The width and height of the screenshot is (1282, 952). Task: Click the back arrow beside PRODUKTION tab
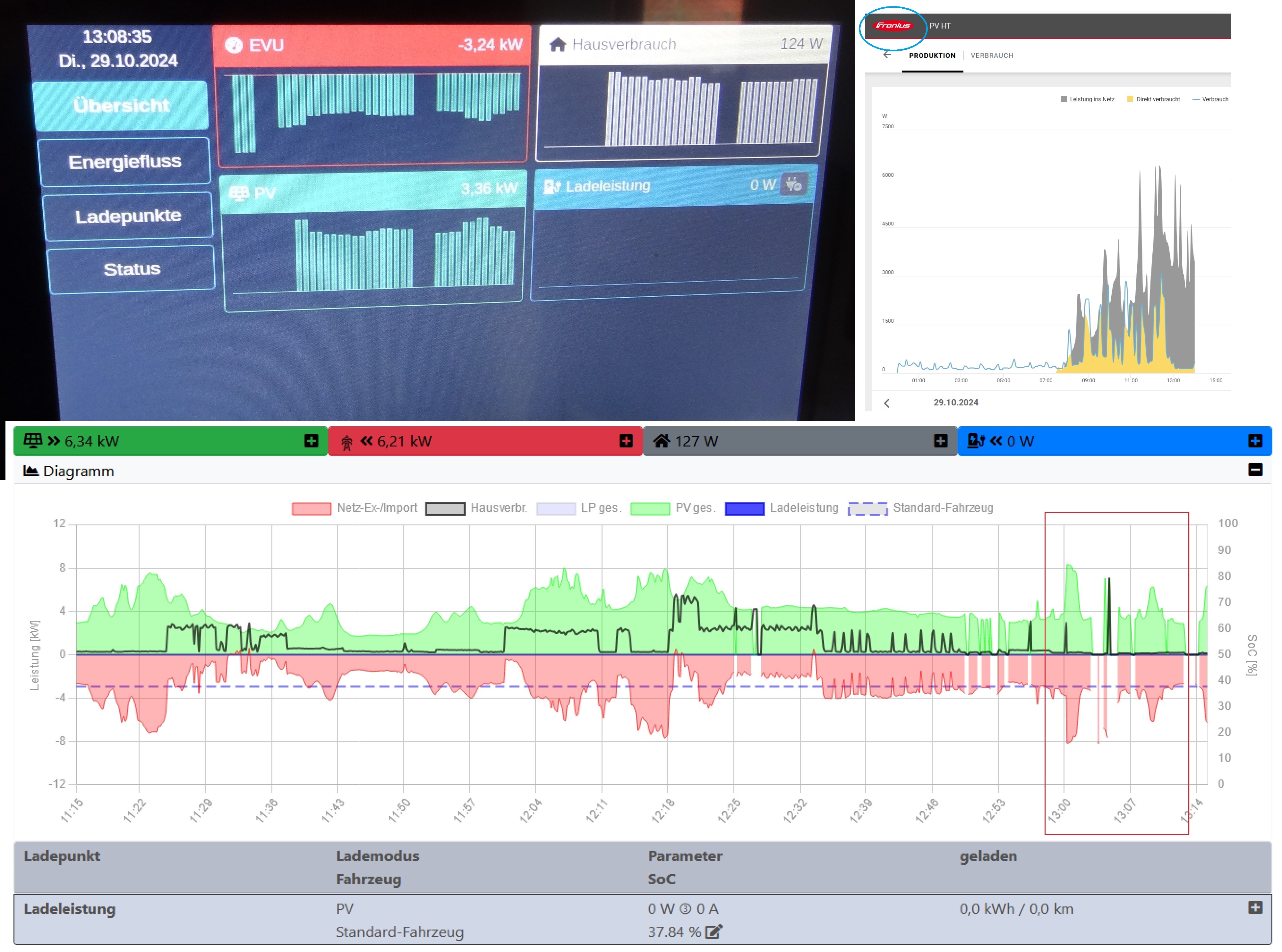(886, 55)
